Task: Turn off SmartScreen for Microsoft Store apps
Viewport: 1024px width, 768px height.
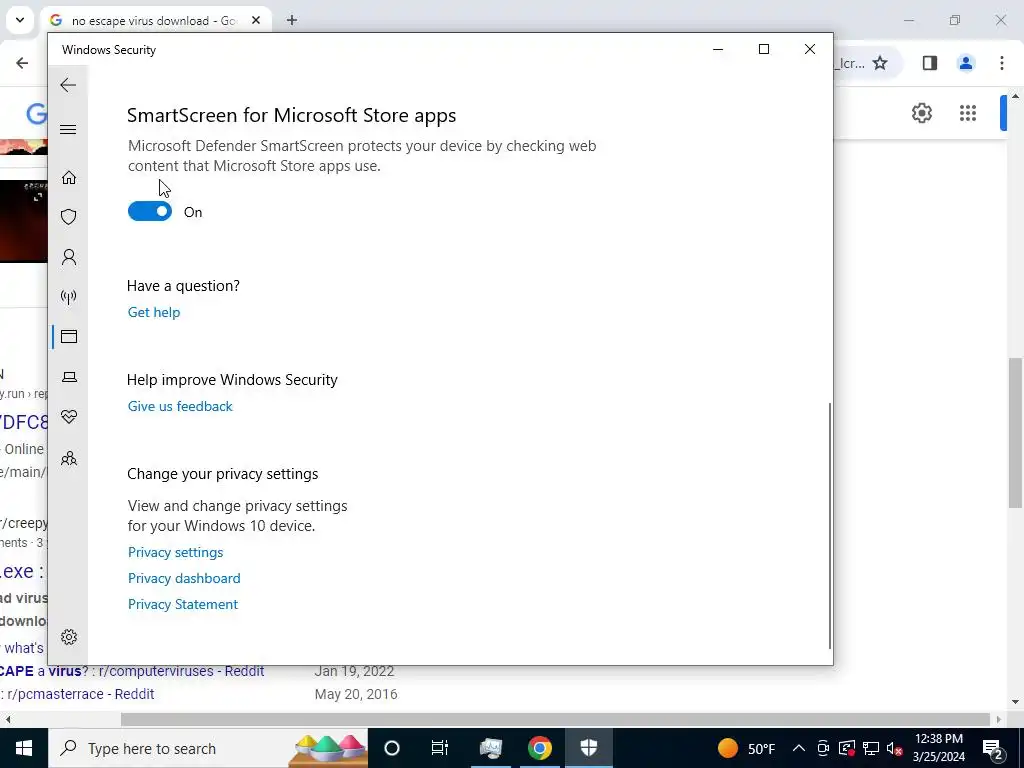Action: 150,212
